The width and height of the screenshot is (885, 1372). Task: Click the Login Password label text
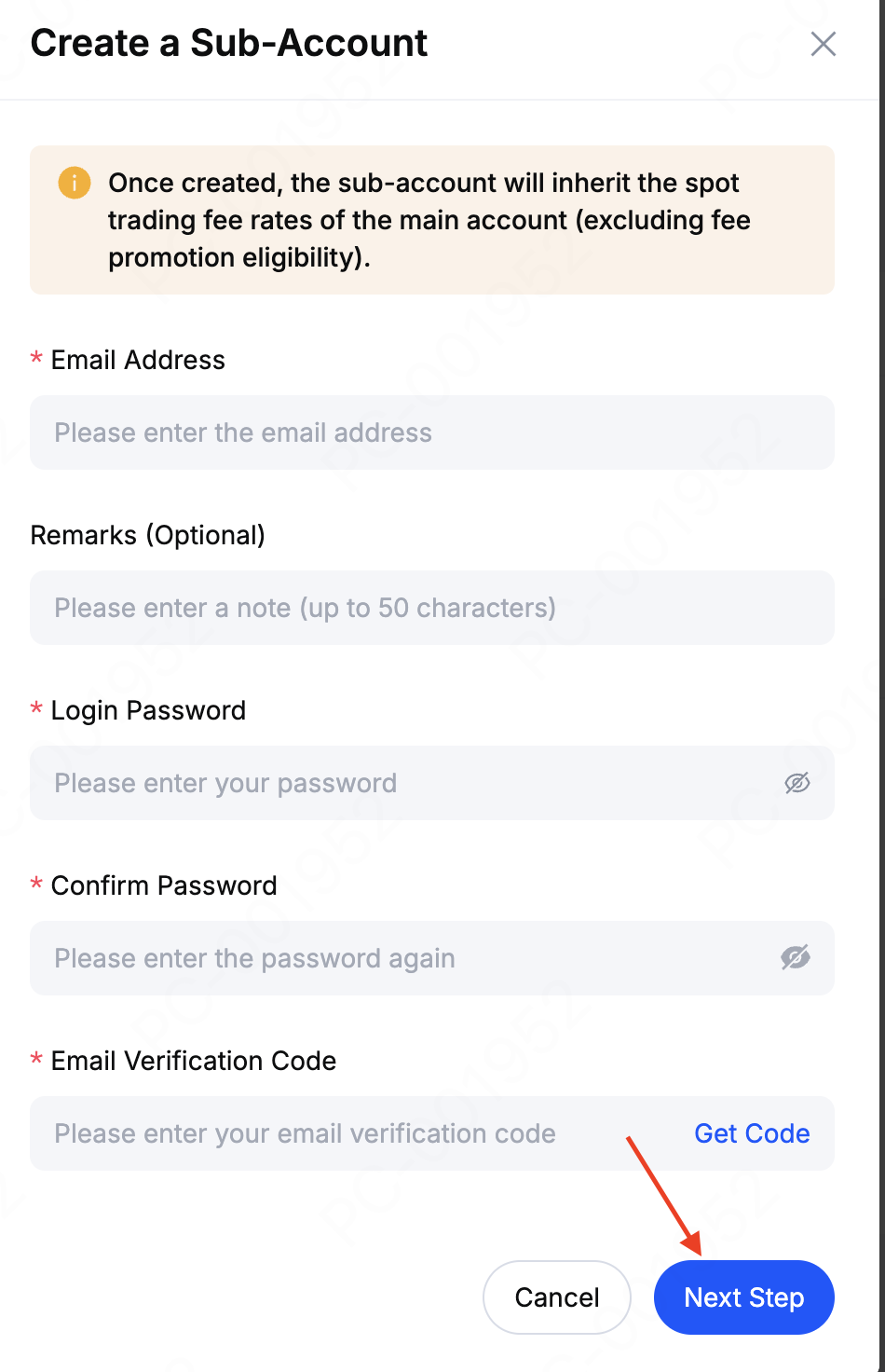coord(148,710)
